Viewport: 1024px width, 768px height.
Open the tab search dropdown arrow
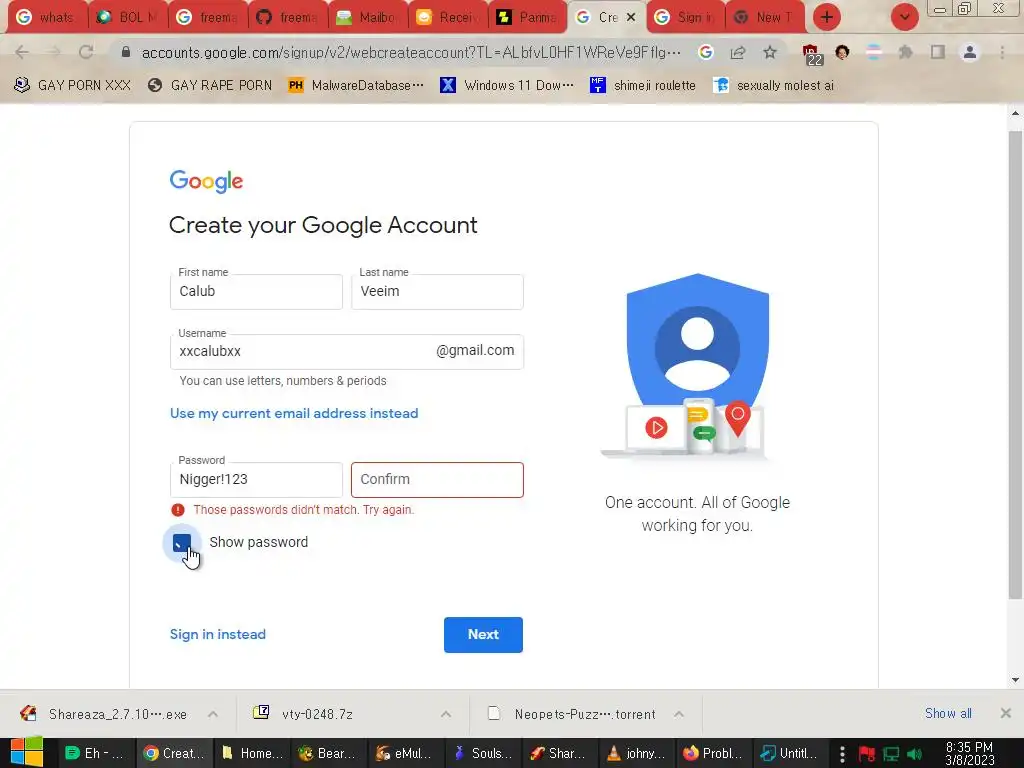[904, 17]
